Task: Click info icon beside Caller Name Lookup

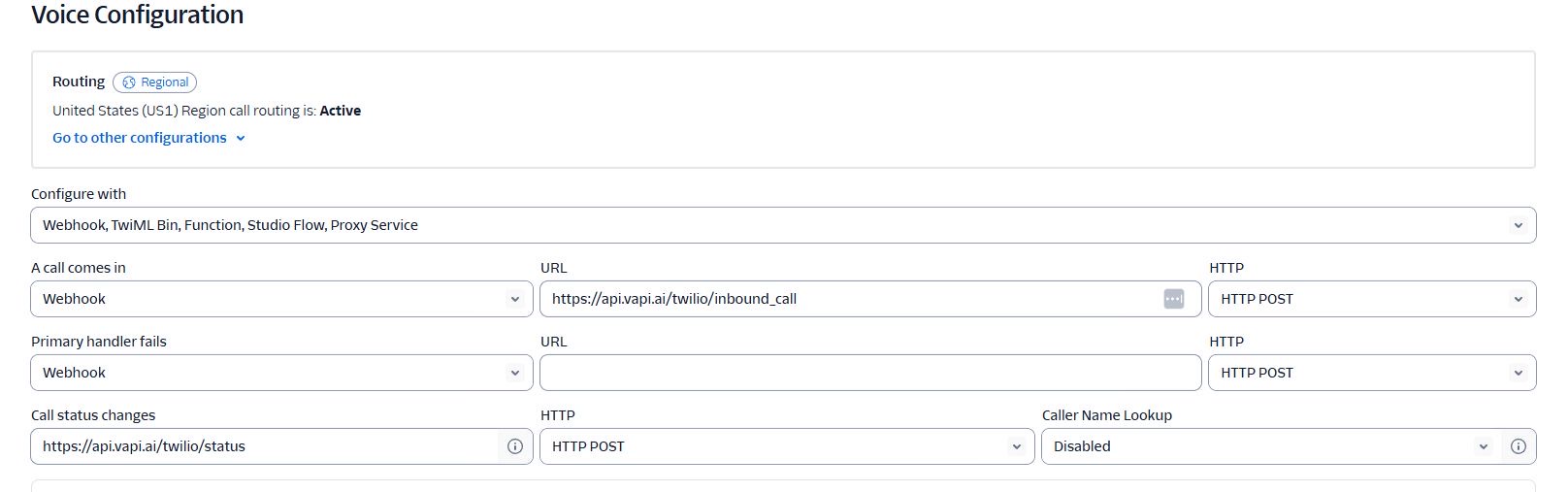Action: (1519, 446)
